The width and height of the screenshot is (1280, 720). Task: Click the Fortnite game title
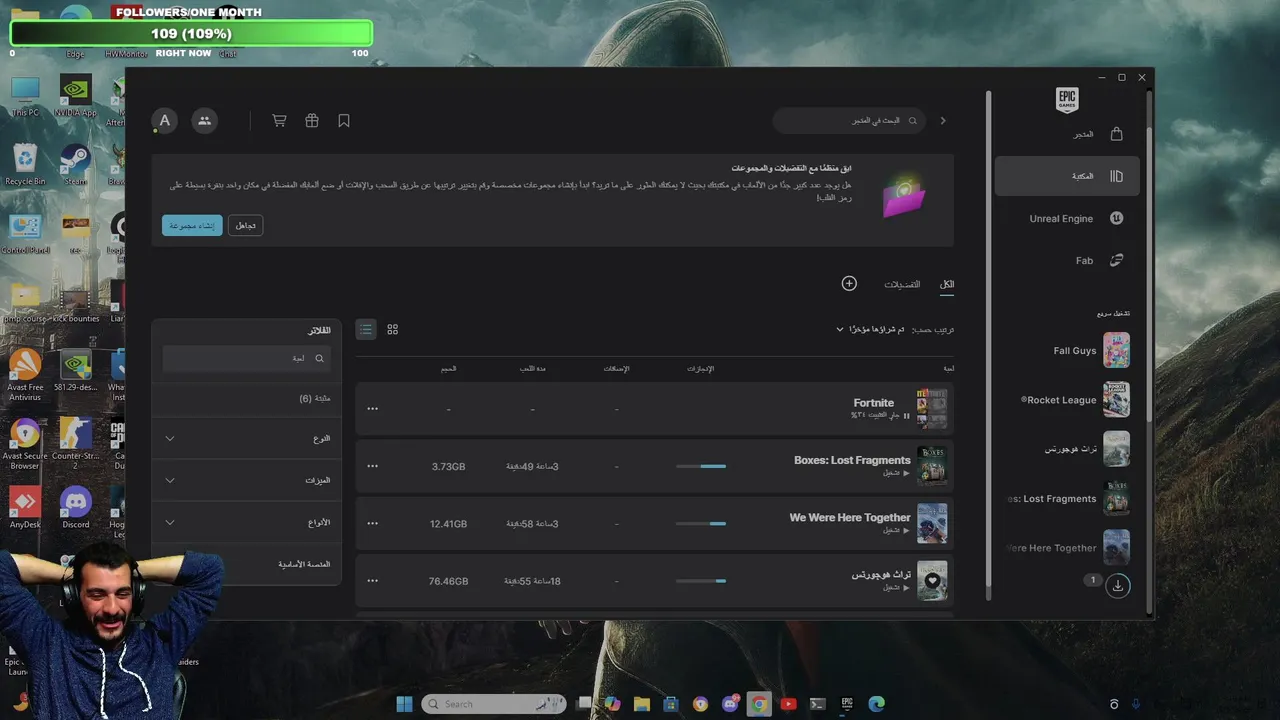click(874, 403)
